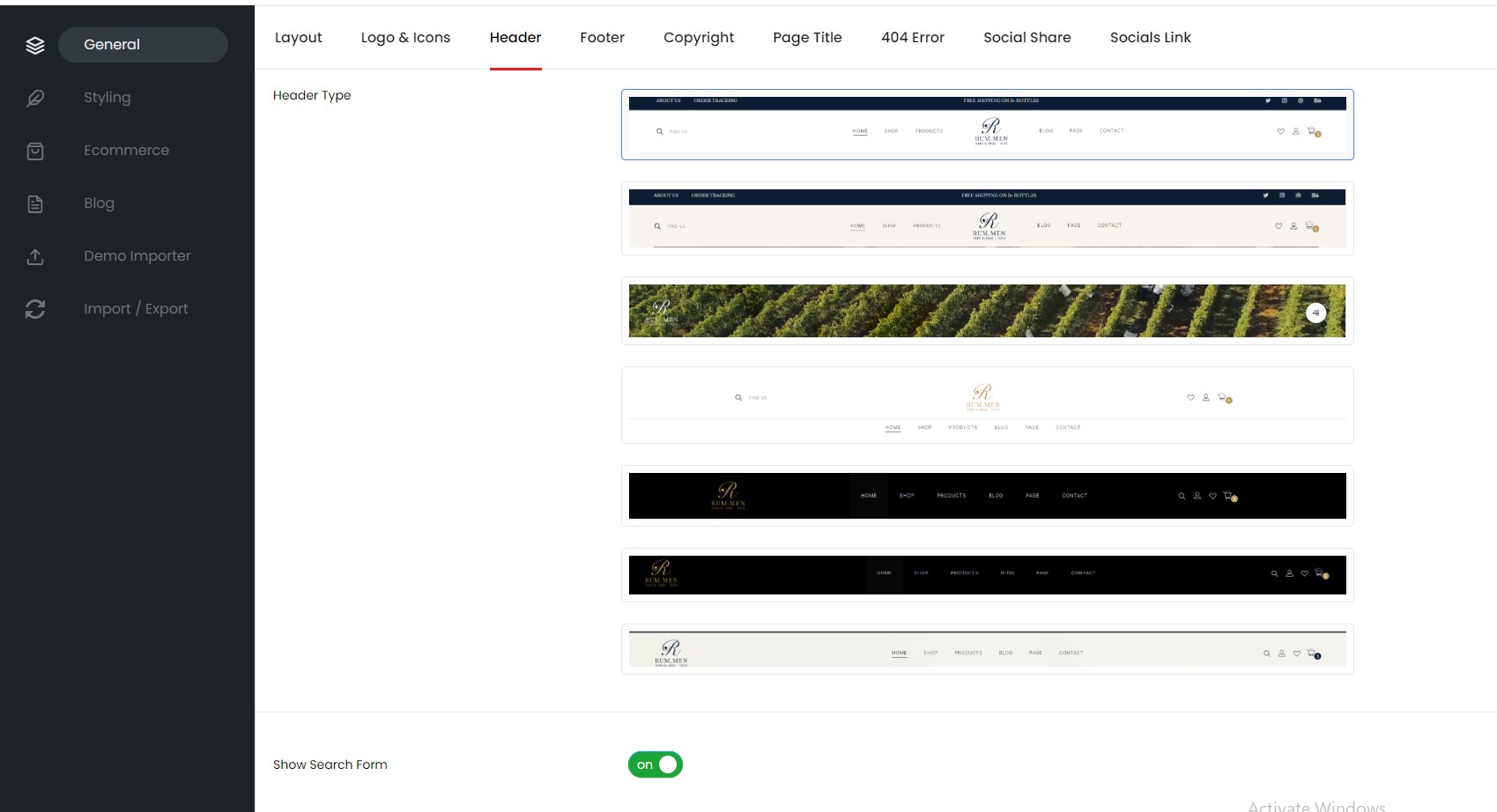Screen dimensions: 1497x812
Task: Select the 404 Error tab
Action: coord(912,37)
